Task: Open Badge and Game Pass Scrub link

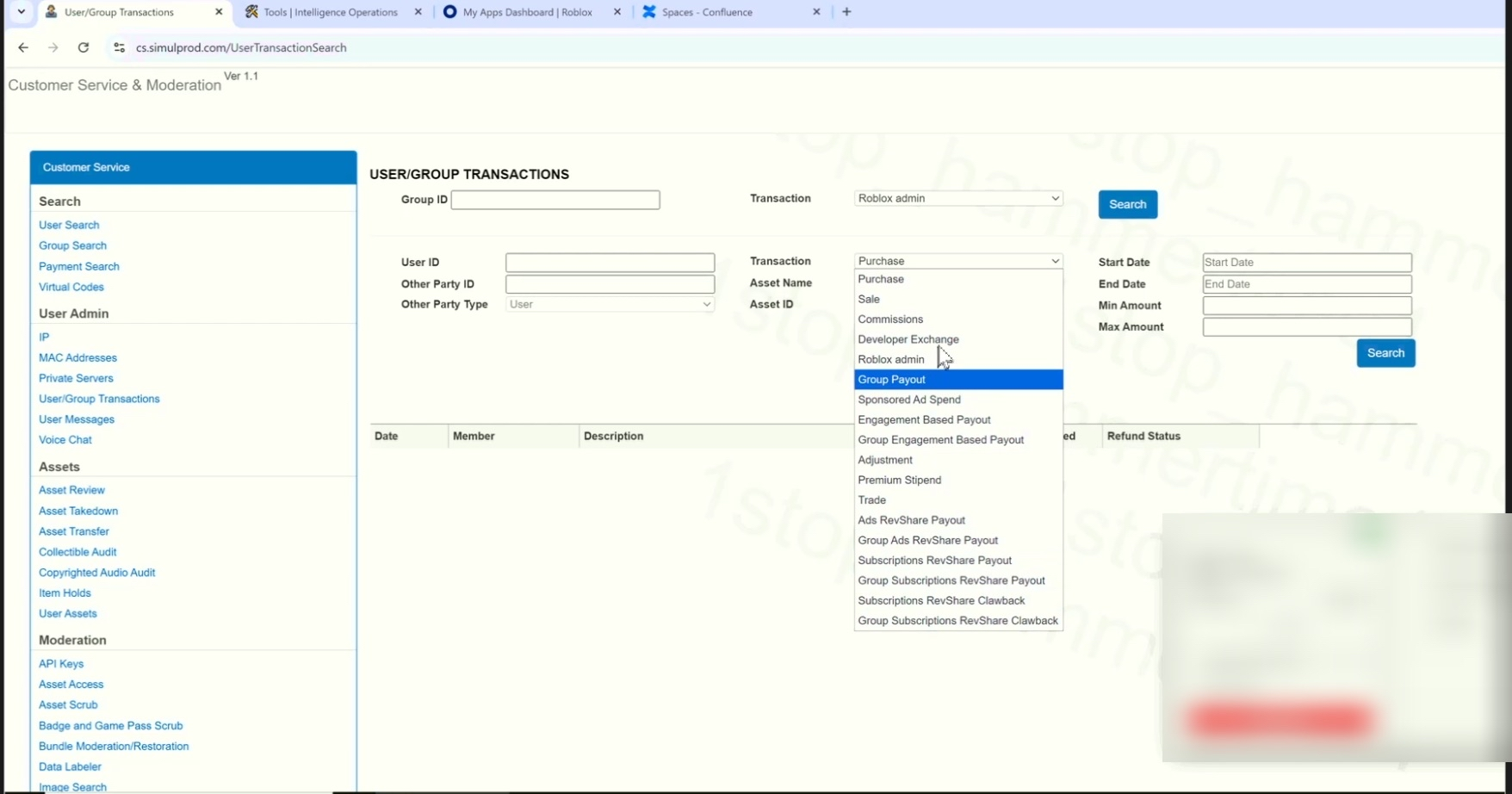Action: 111,726
